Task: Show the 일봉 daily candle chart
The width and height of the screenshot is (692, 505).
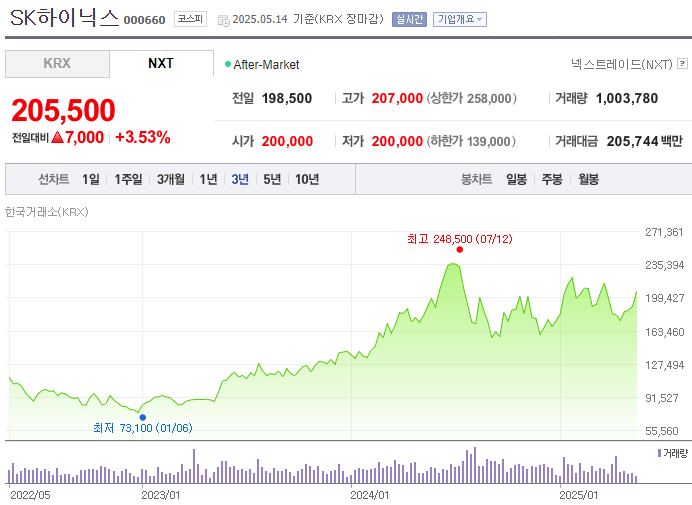Action: click(516, 179)
